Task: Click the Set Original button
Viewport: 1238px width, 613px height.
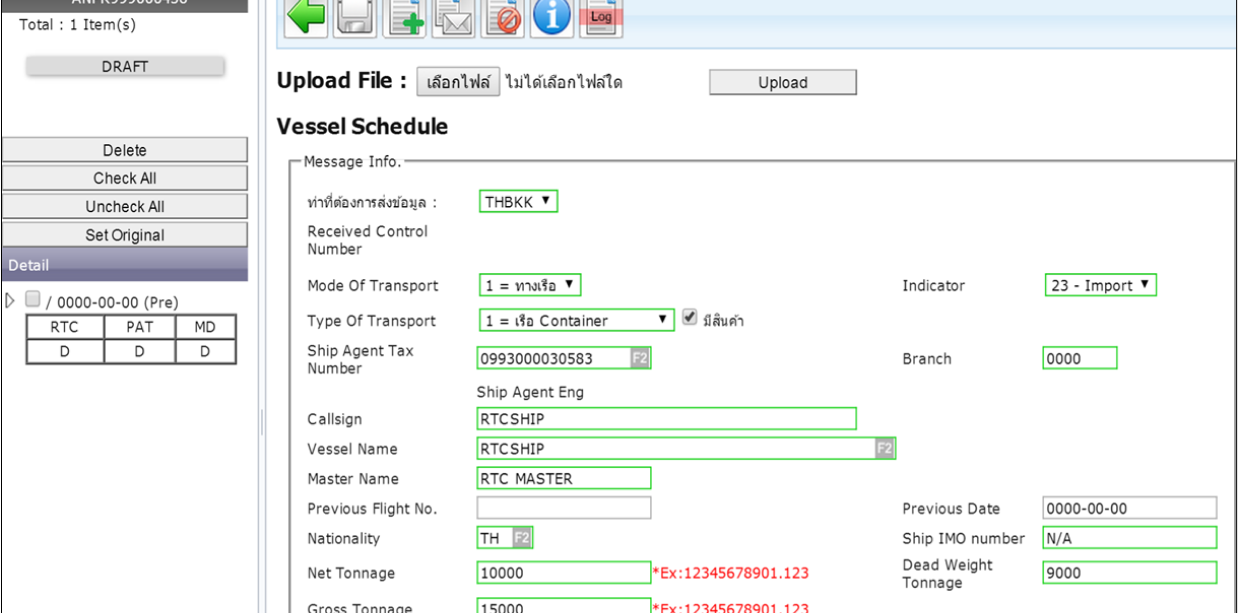Action: [x=124, y=236]
